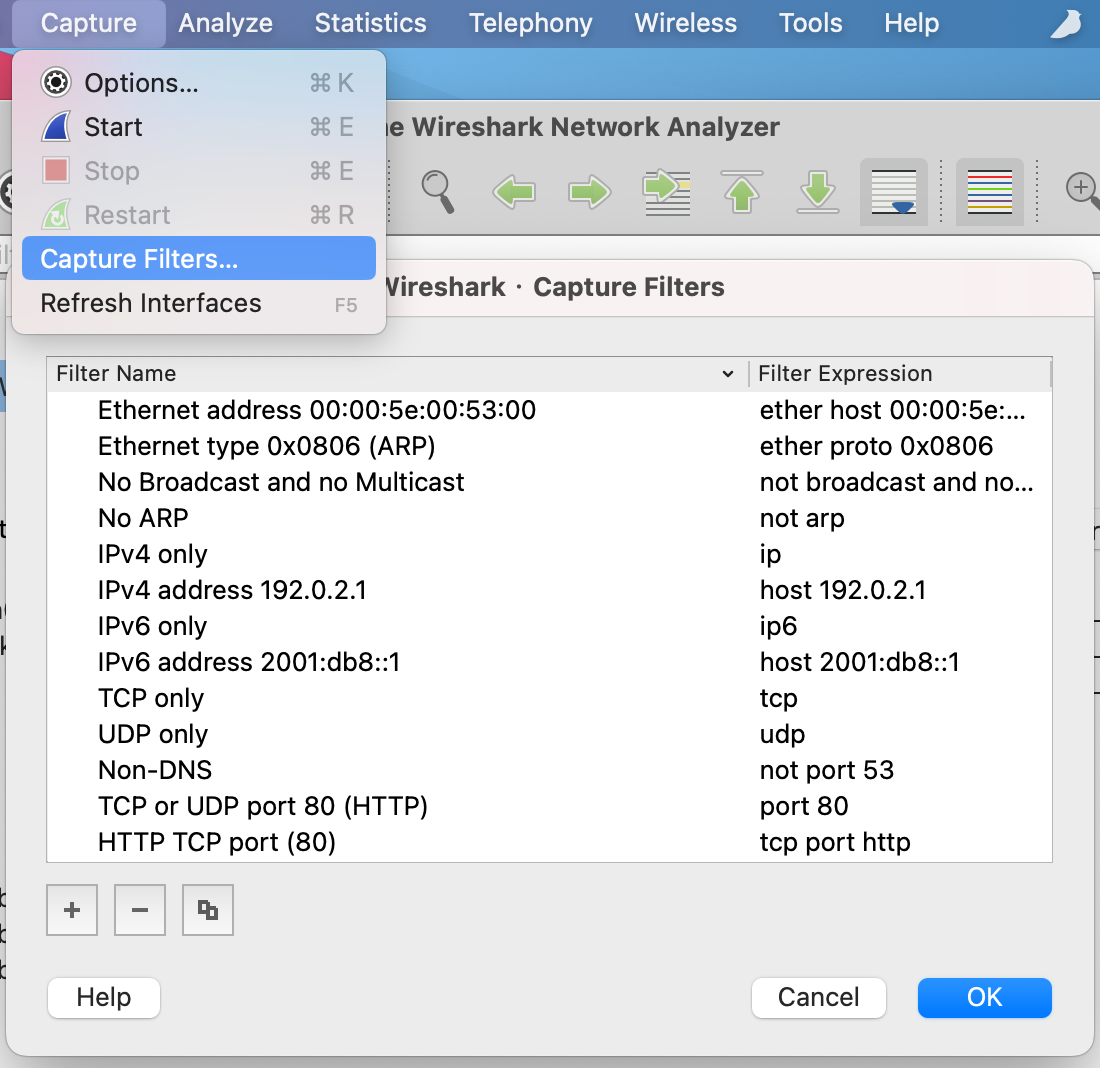Screen dimensions: 1100x1068
Task: Open the Telephony menu
Action: tap(530, 23)
